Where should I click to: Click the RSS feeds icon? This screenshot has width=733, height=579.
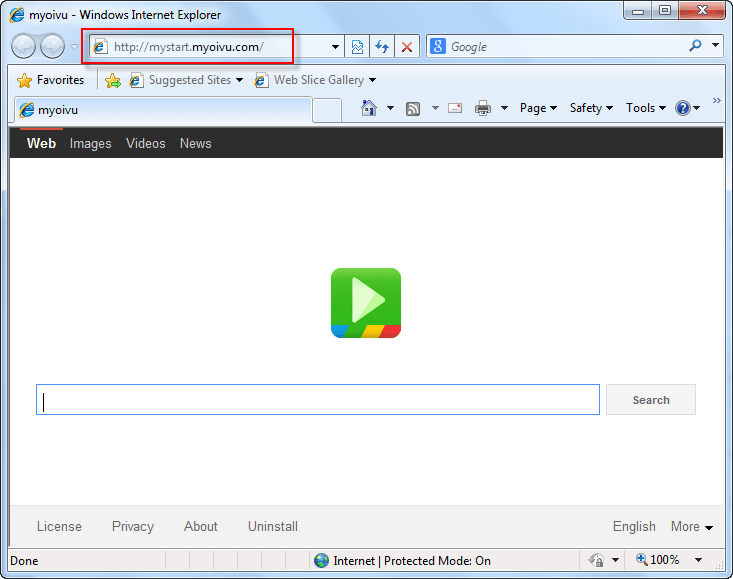pyautogui.click(x=413, y=109)
